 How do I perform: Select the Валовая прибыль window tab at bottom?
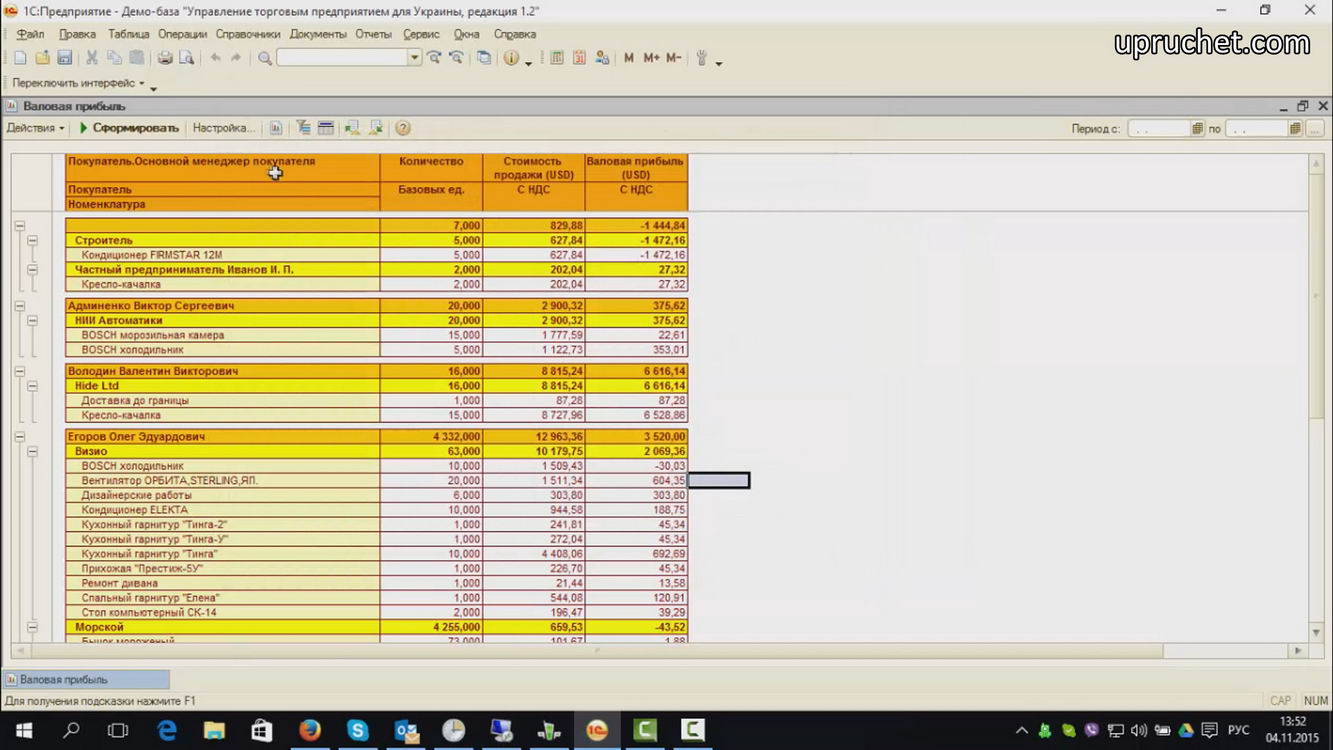pos(86,680)
